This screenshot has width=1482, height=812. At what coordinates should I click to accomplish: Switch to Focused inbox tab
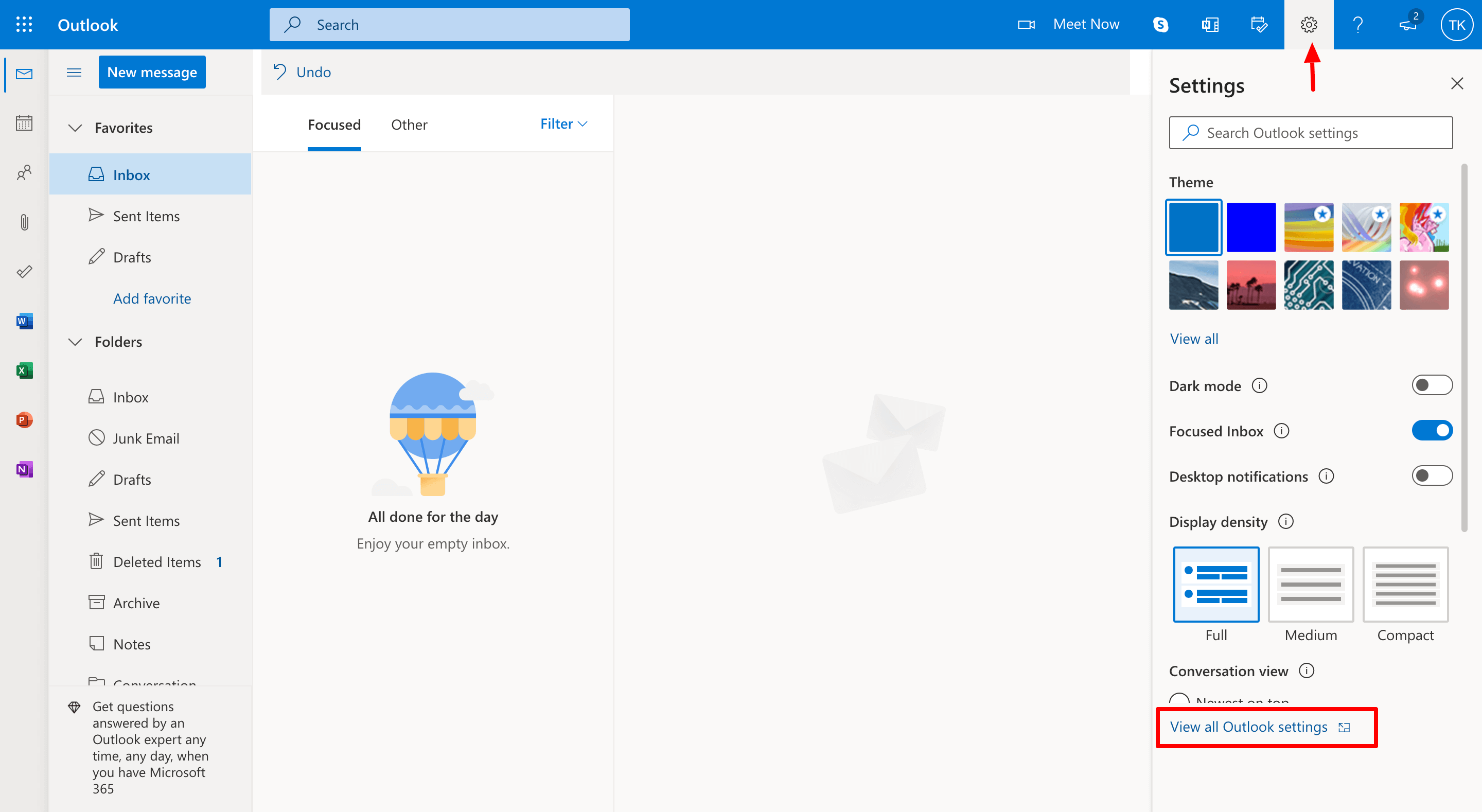click(334, 124)
